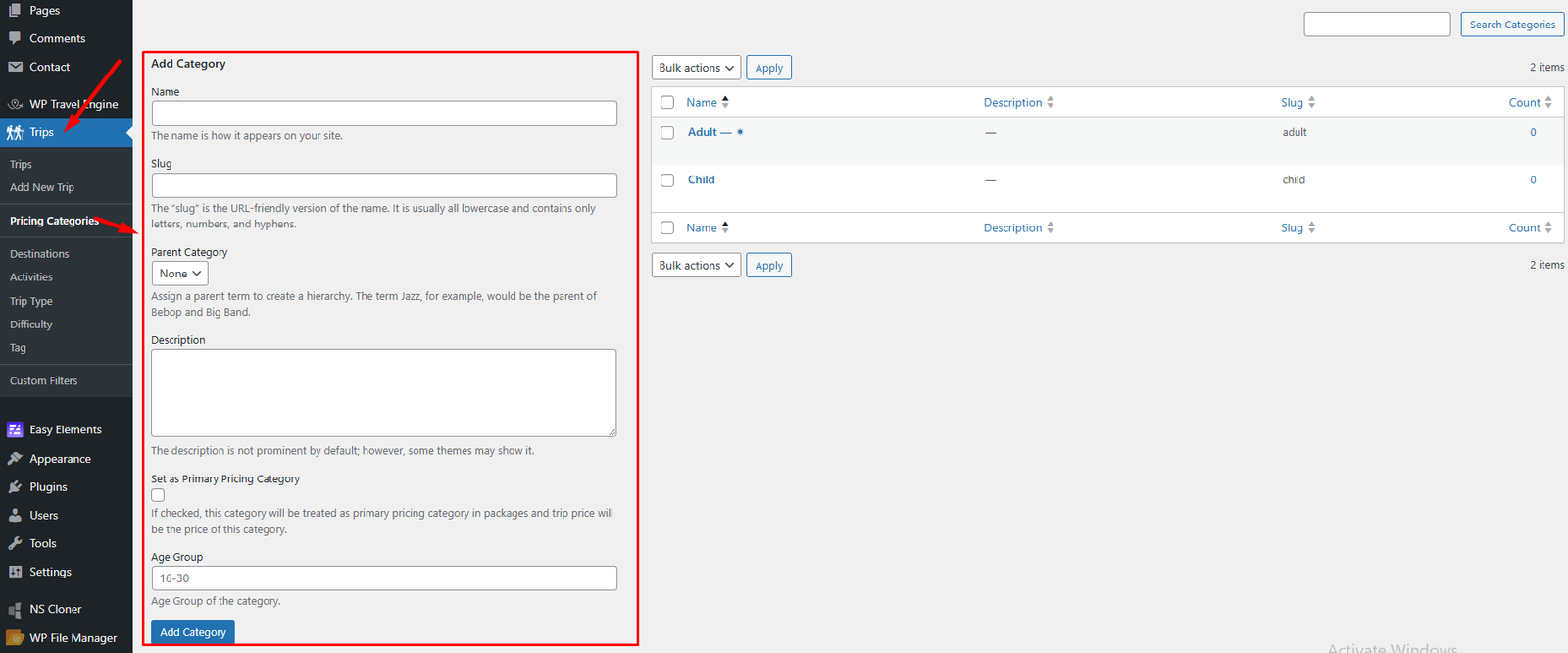Click the Pages icon in sidebar
1568x653 pixels.
[15, 10]
